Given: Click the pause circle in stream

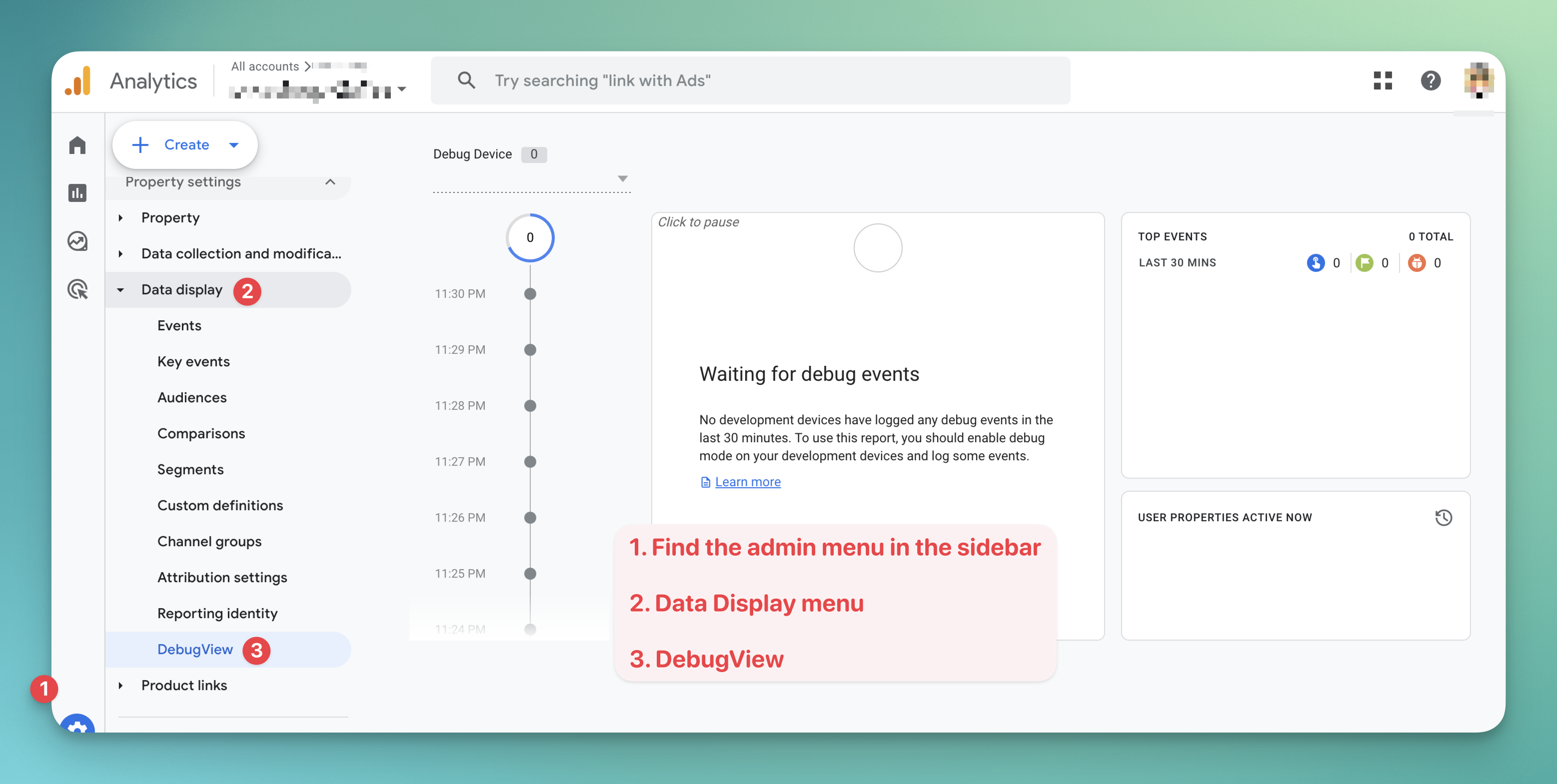Looking at the screenshot, I should [878, 248].
